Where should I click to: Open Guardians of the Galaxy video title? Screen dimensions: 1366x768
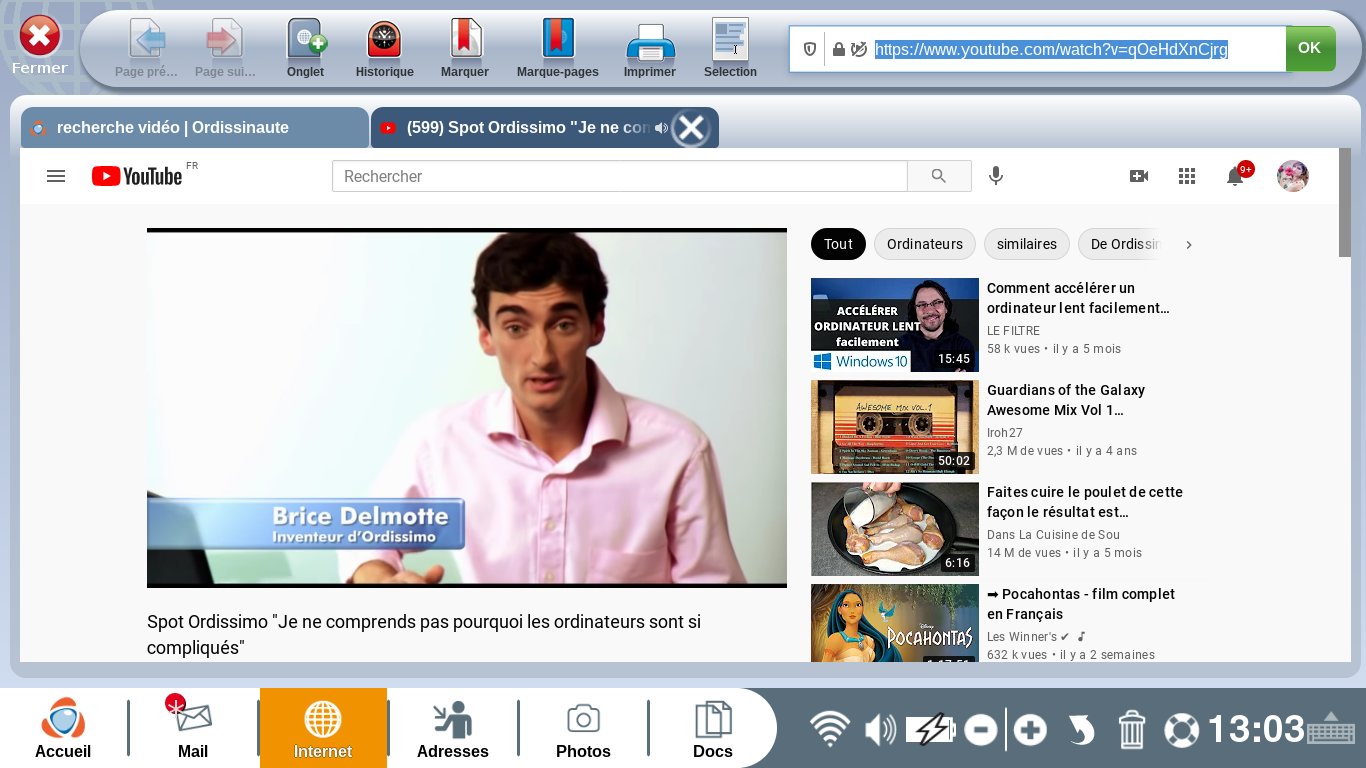click(x=1066, y=400)
